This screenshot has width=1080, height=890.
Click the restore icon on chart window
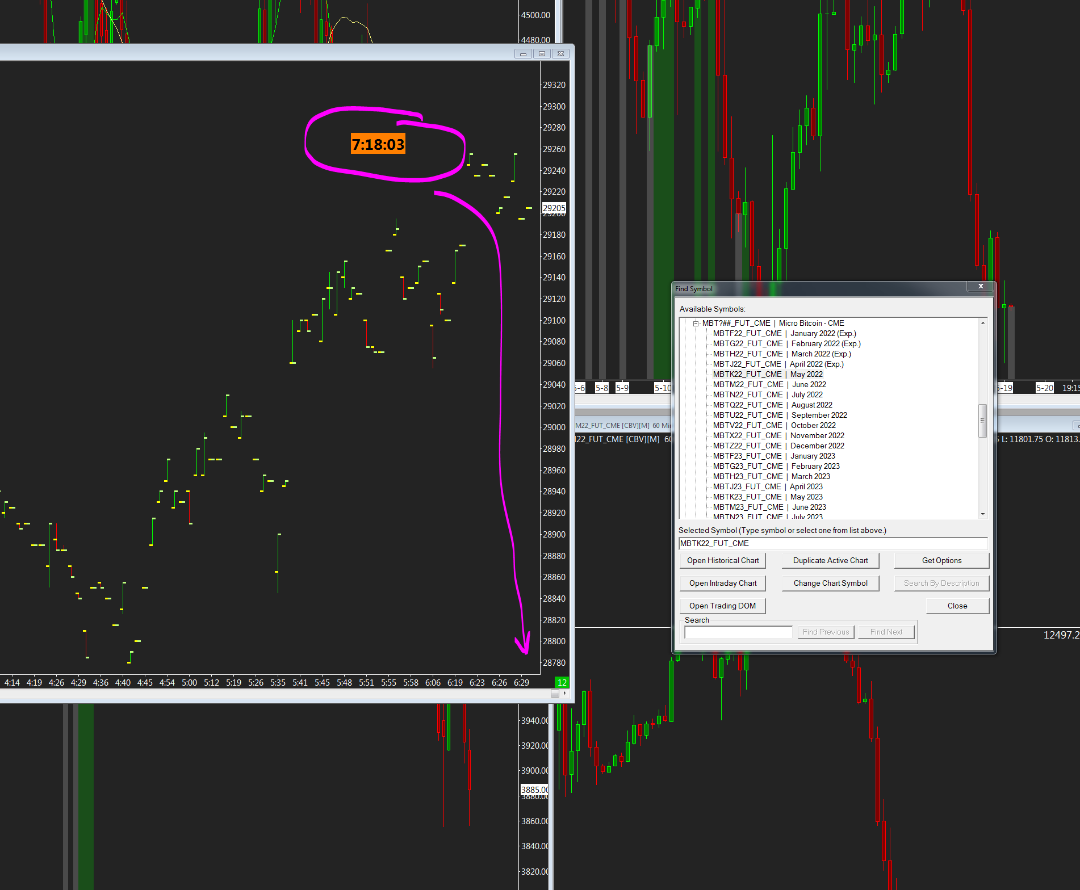(x=542, y=53)
